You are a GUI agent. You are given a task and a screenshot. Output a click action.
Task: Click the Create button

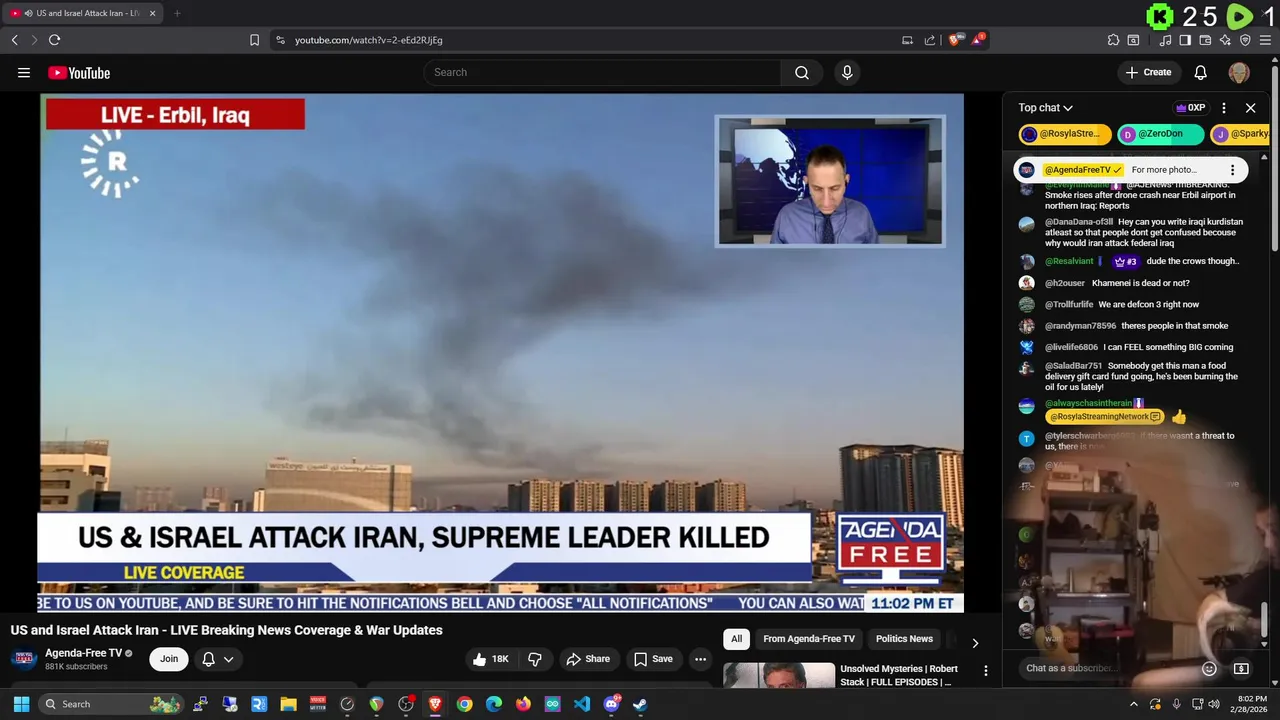1148,72
